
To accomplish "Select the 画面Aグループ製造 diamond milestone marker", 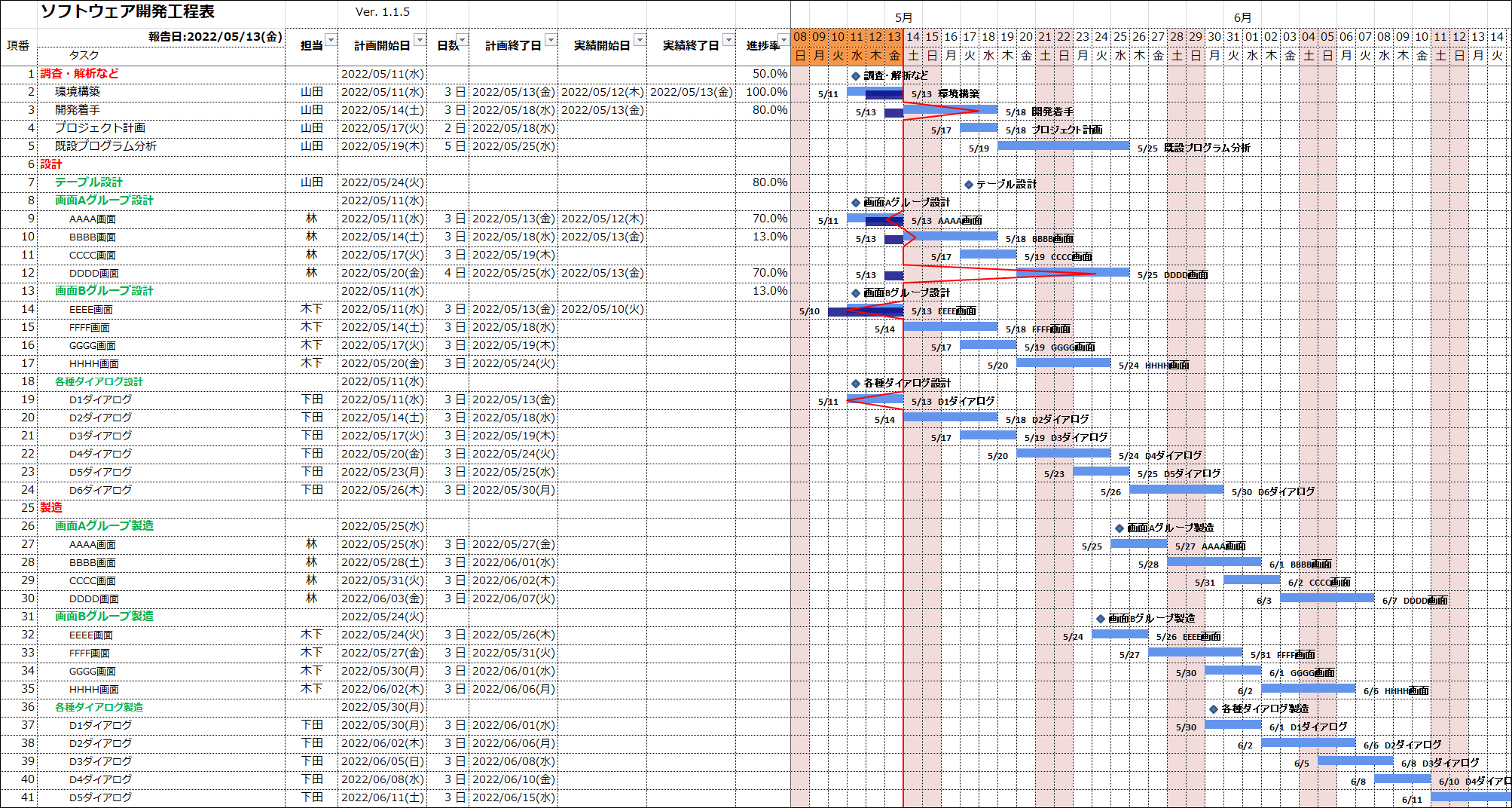I will tap(1119, 528).
